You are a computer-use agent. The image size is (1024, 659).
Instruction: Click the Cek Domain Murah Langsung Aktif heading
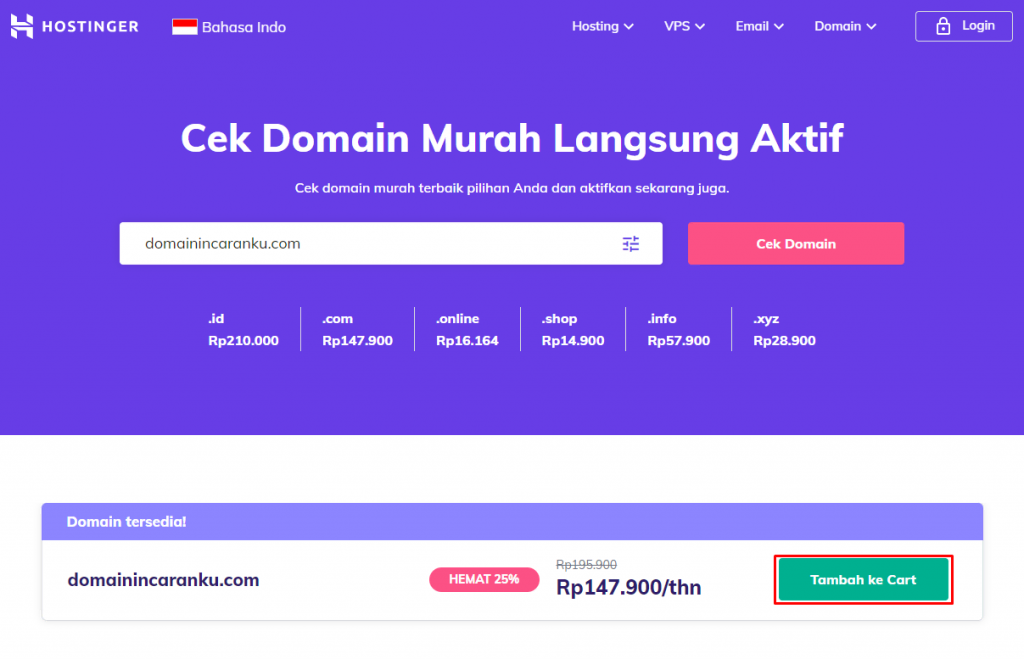click(x=512, y=139)
